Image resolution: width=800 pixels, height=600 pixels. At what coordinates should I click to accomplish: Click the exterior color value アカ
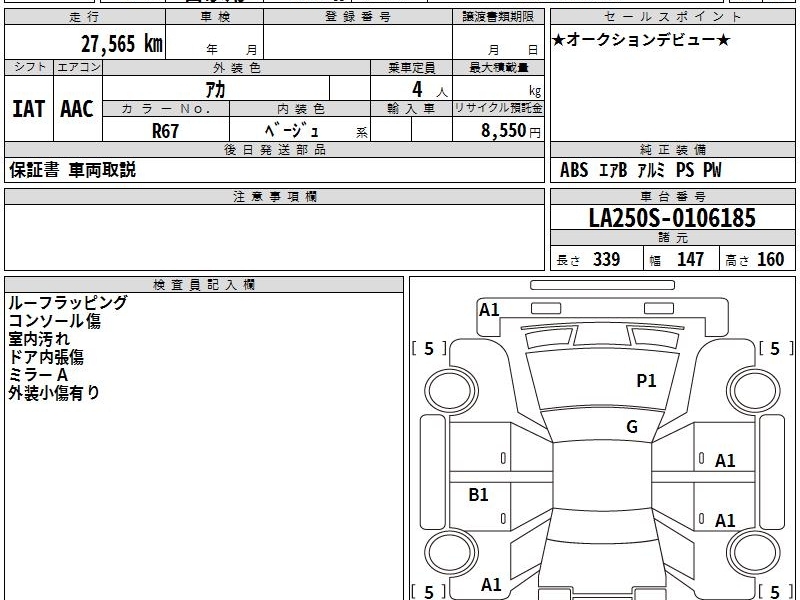(215, 89)
